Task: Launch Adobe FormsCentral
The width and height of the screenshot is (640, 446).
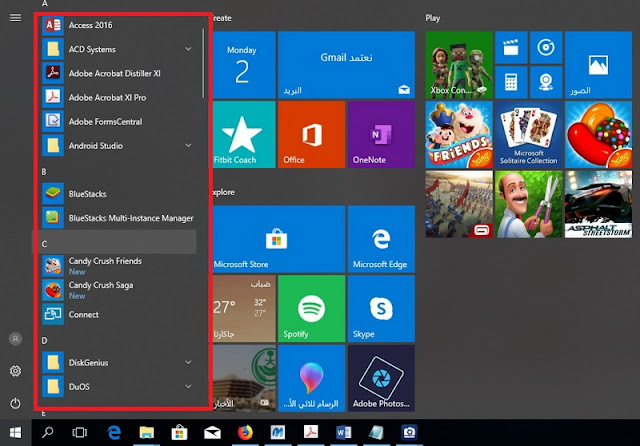Action: click(118, 122)
